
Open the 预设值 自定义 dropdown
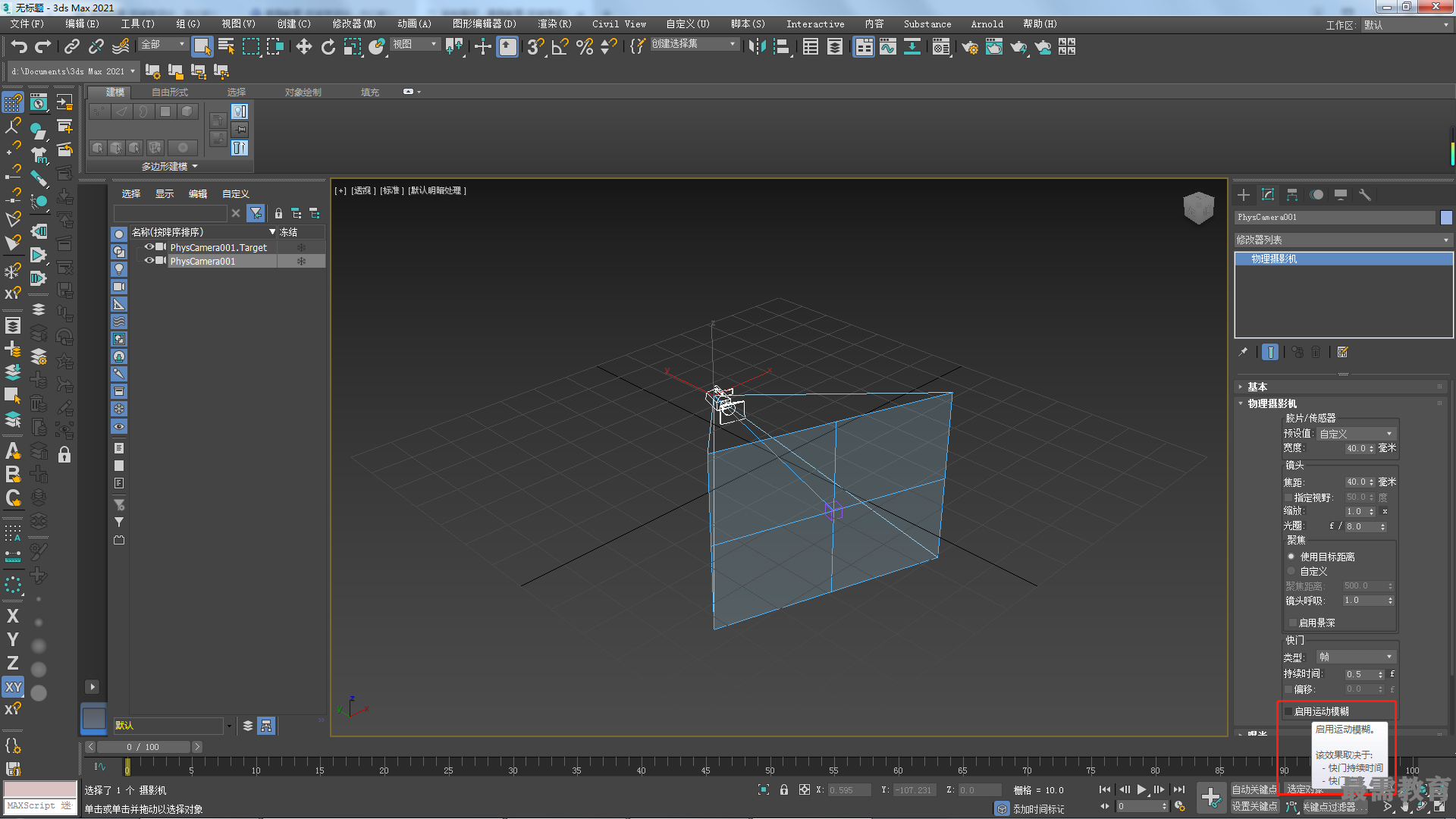tap(1356, 435)
